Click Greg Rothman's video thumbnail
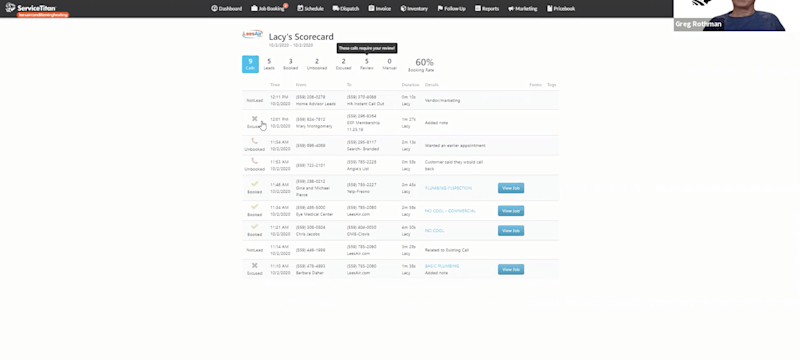The width and height of the screenshot is (800, 360). (729, 15)
